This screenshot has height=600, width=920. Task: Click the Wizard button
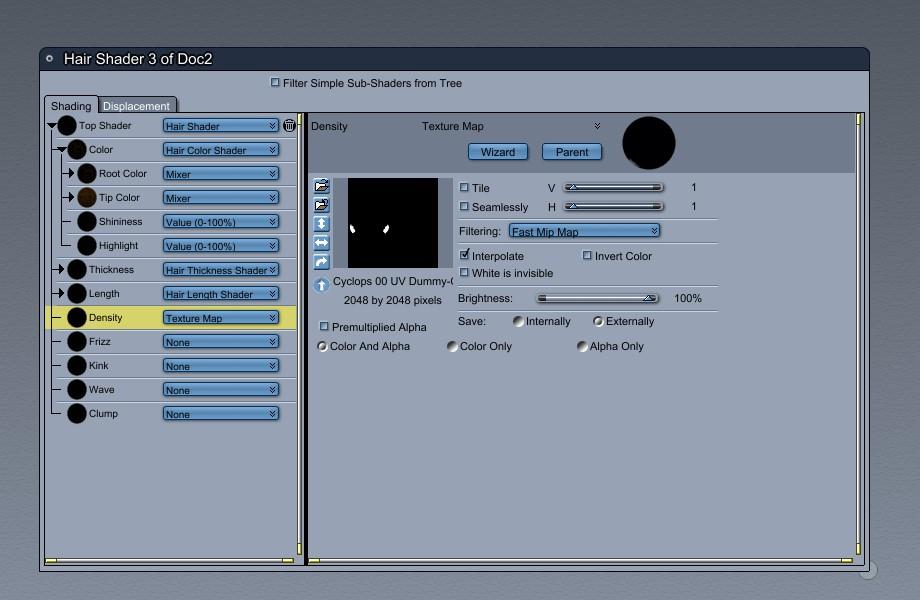tap(498, 151)
